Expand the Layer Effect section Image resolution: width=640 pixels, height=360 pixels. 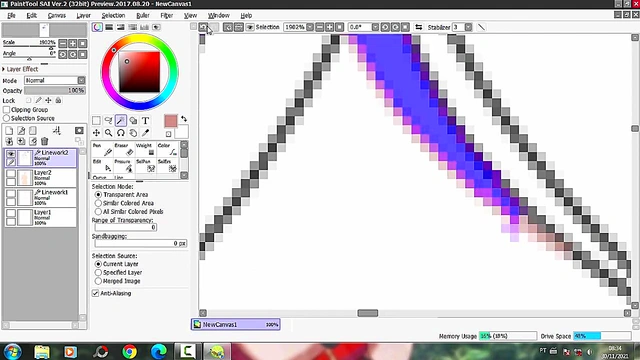pyautogui.click(x=4, y=69)
